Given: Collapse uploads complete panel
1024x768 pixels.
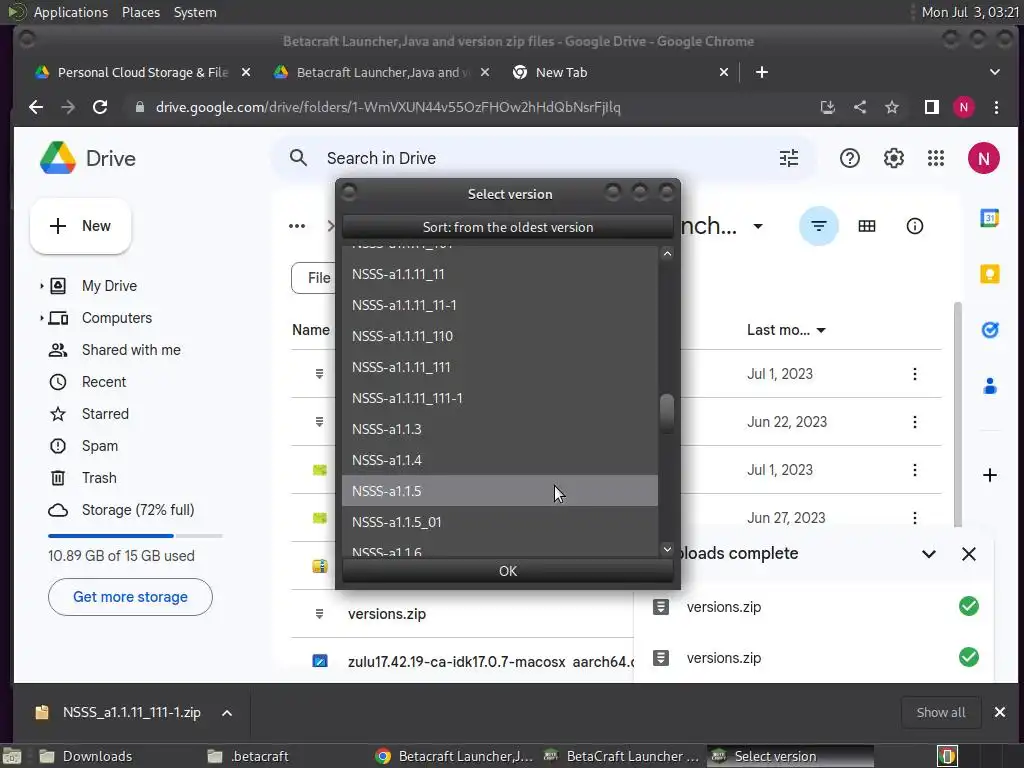Looking at the screenshot, I should pyautogui.click(x=929, y=554).
